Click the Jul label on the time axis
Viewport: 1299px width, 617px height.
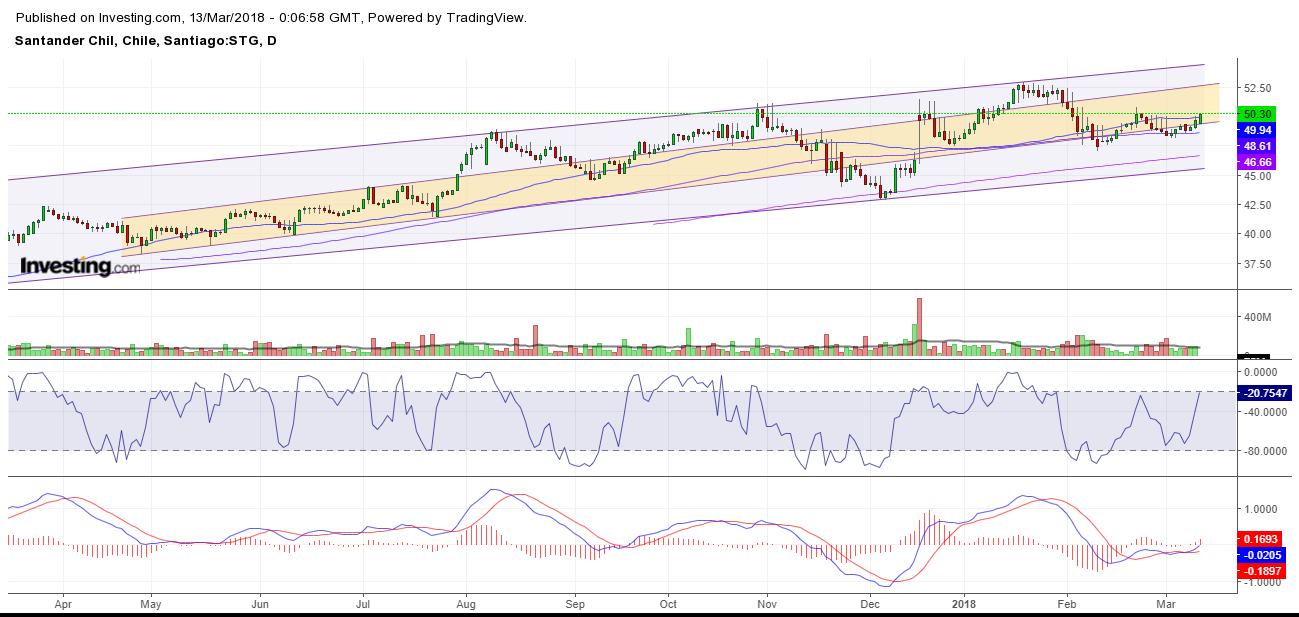(363, 605)
